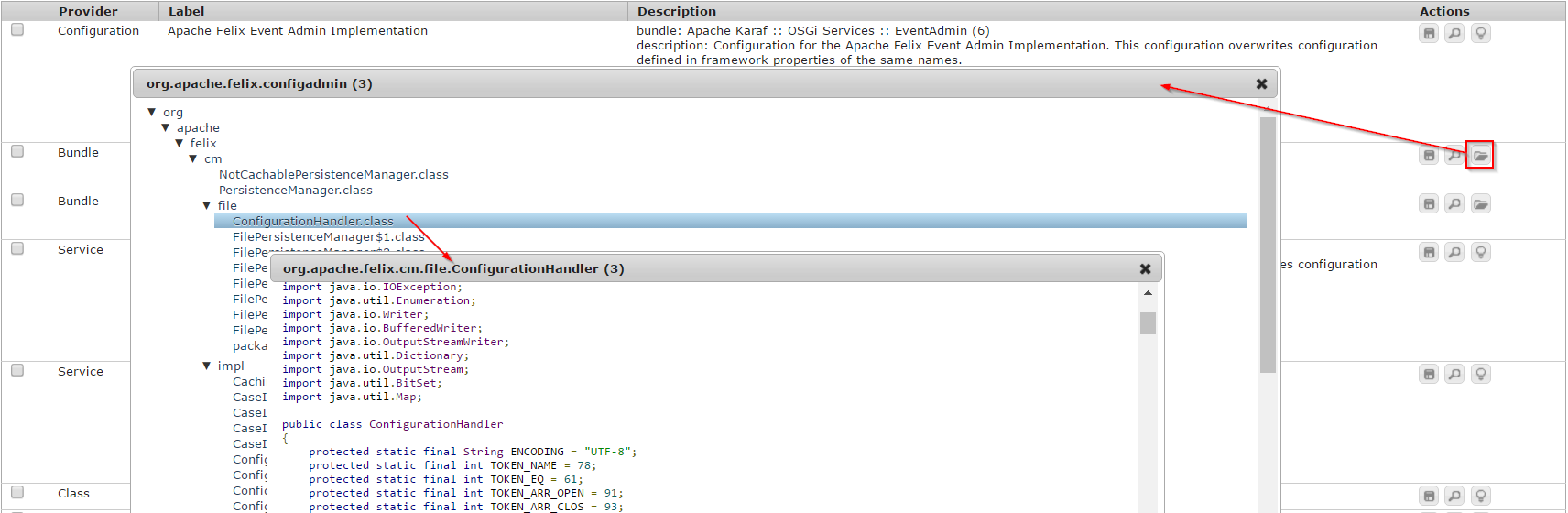
Task: Open PersistenceManager.class in the tree
Action: [x=295, y=190]
